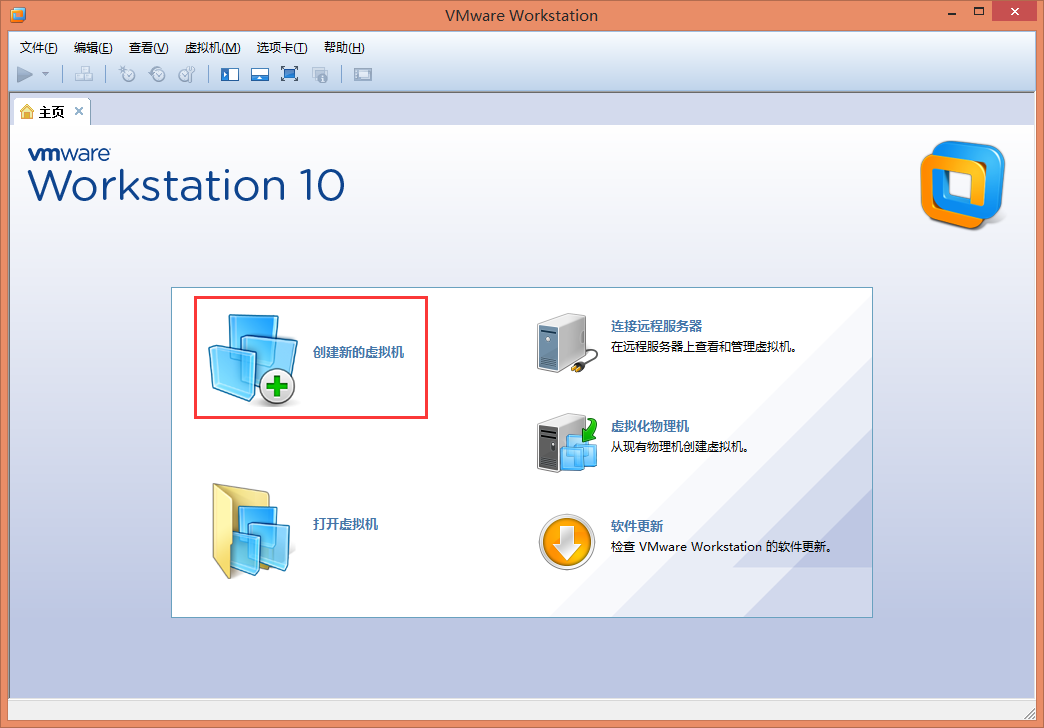Viewport: 1044px width, 728px height.
Task: Maximize the VMware Workstation window
Action: click(979, 11)
